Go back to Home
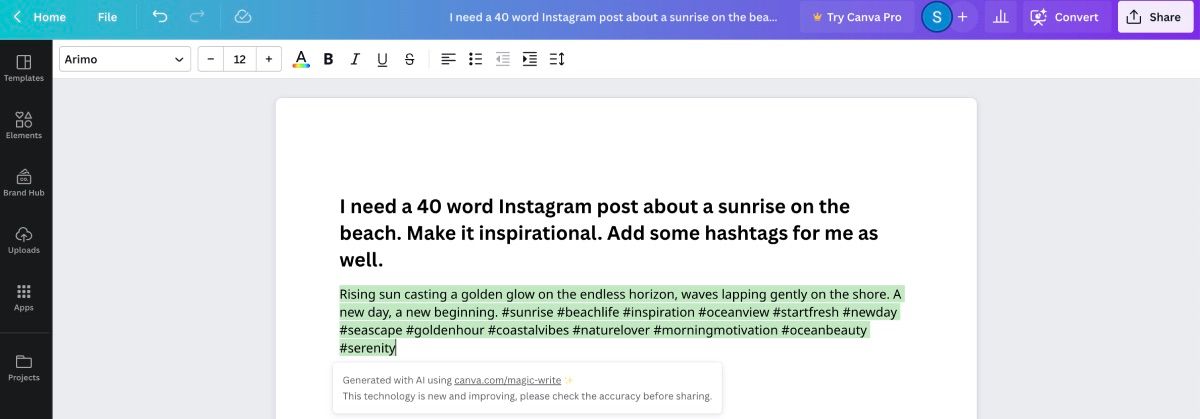 coord(49,17)
